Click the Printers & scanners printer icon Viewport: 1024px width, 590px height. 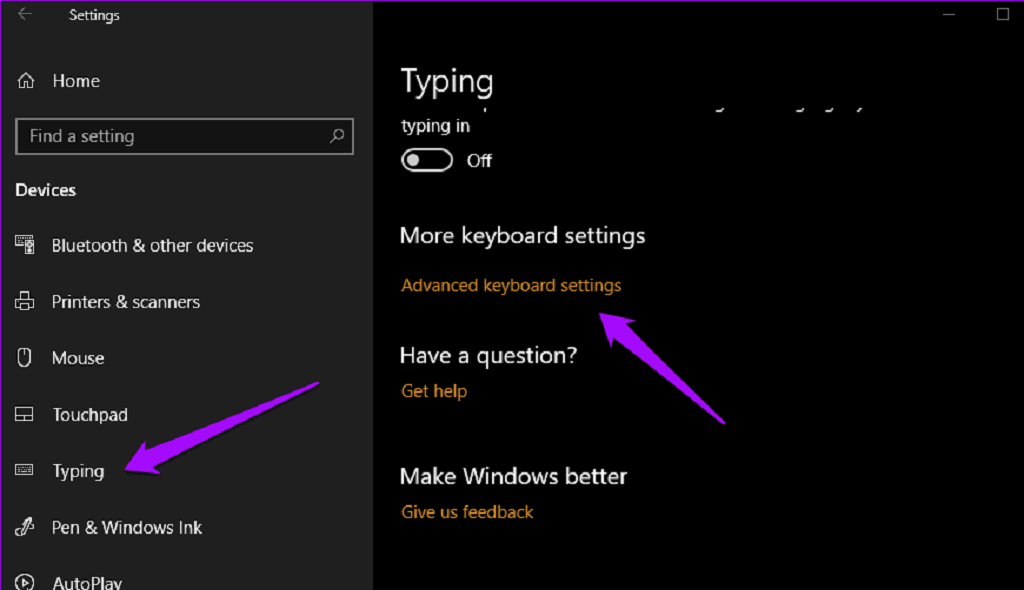25,301
